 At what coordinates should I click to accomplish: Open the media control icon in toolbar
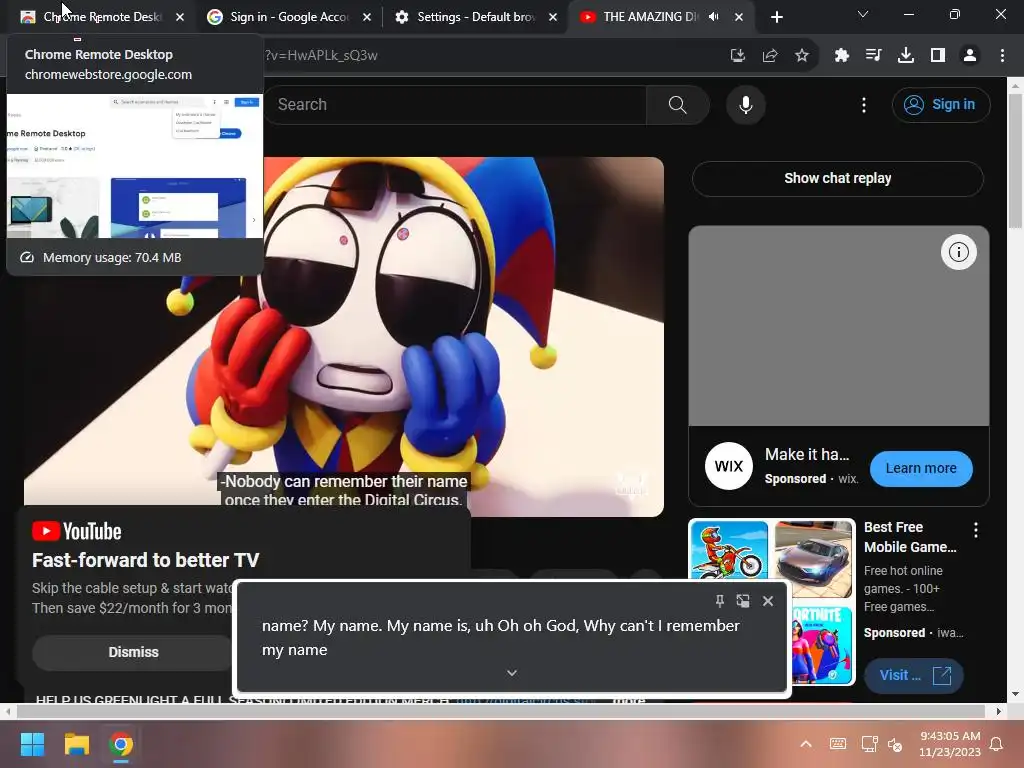coord(873,56)
